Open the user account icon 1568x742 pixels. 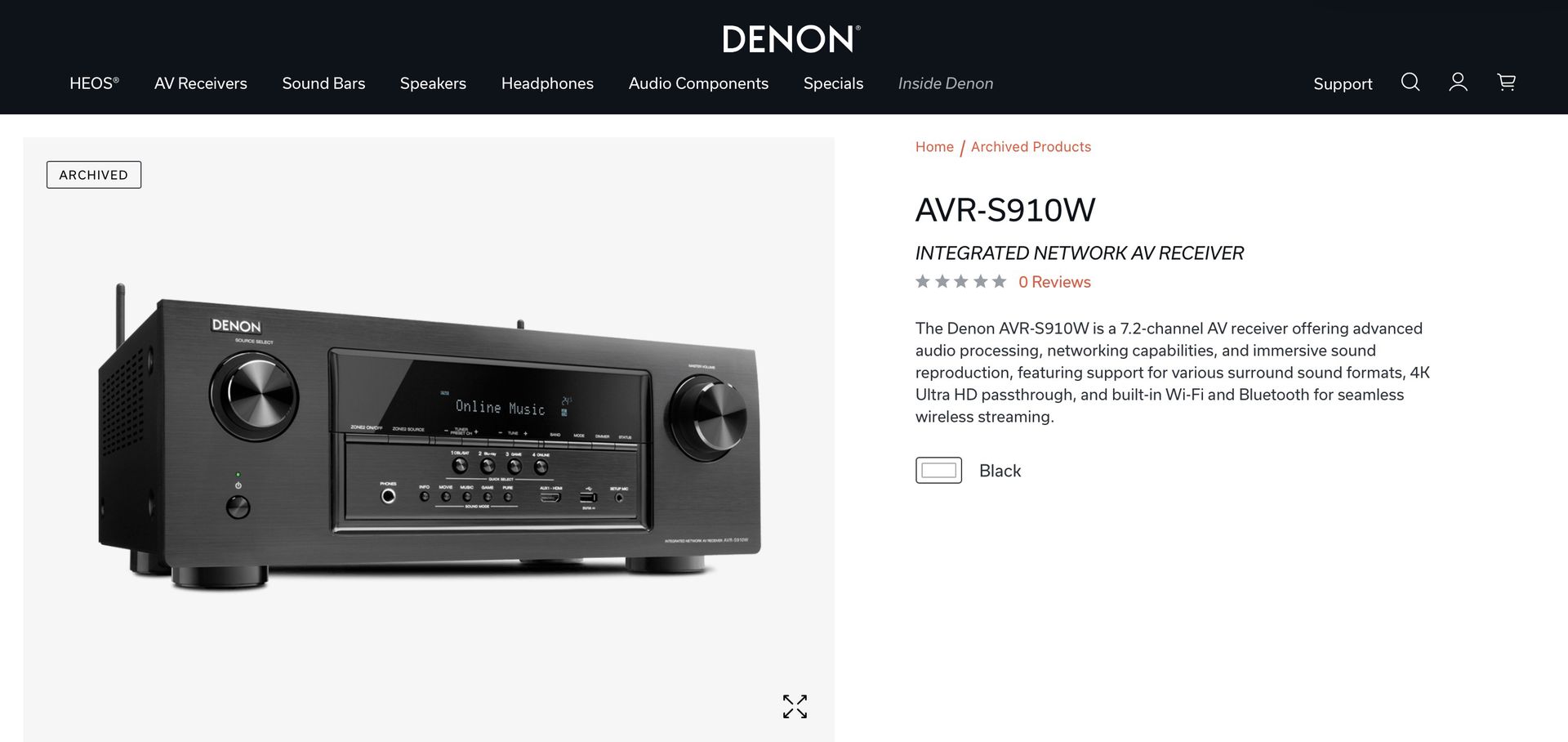pos(1458,82)
